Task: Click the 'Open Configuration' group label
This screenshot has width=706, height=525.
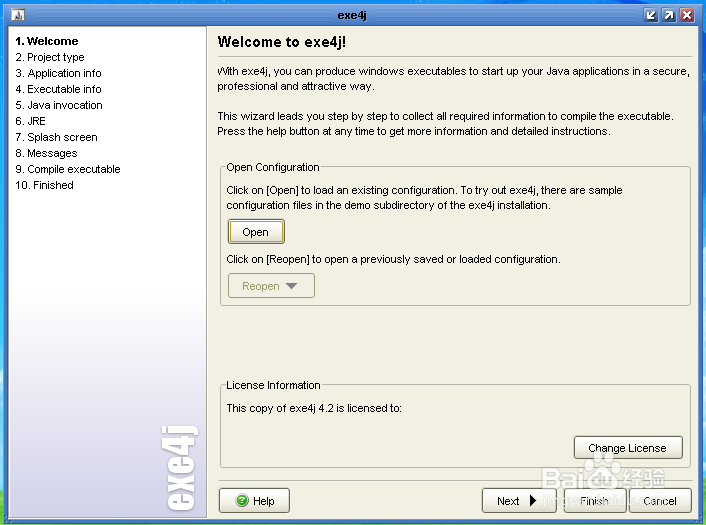Action: [273, 167]
